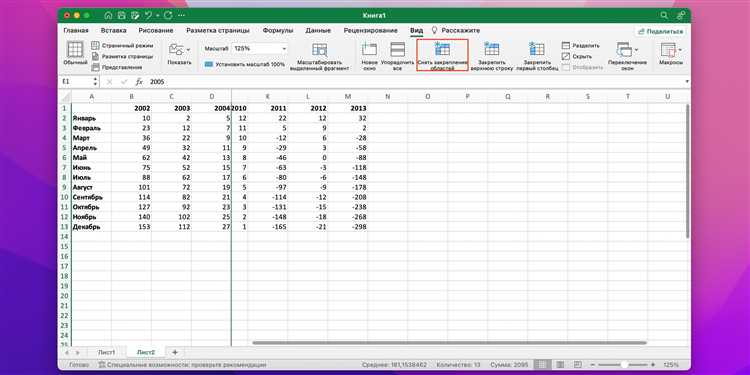Freeze first column (Закрепить первый столбец)
Screen dimensions: 750x375
coord(537,55)
